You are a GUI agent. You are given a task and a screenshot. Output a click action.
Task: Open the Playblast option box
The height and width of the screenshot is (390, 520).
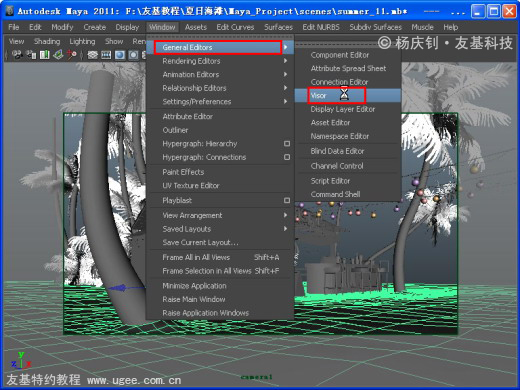287,200
